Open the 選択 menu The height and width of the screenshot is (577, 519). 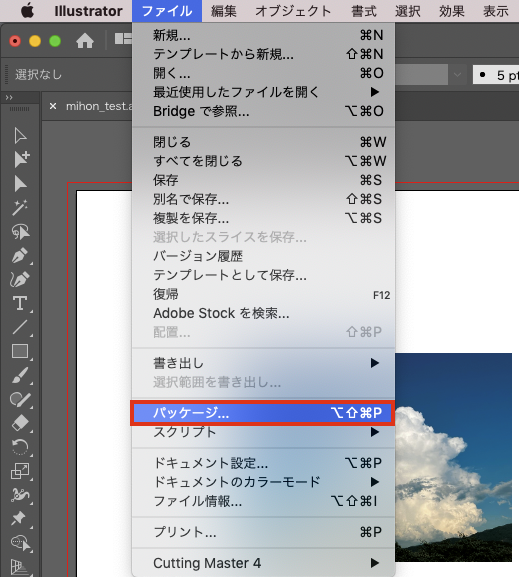[408, 11]
